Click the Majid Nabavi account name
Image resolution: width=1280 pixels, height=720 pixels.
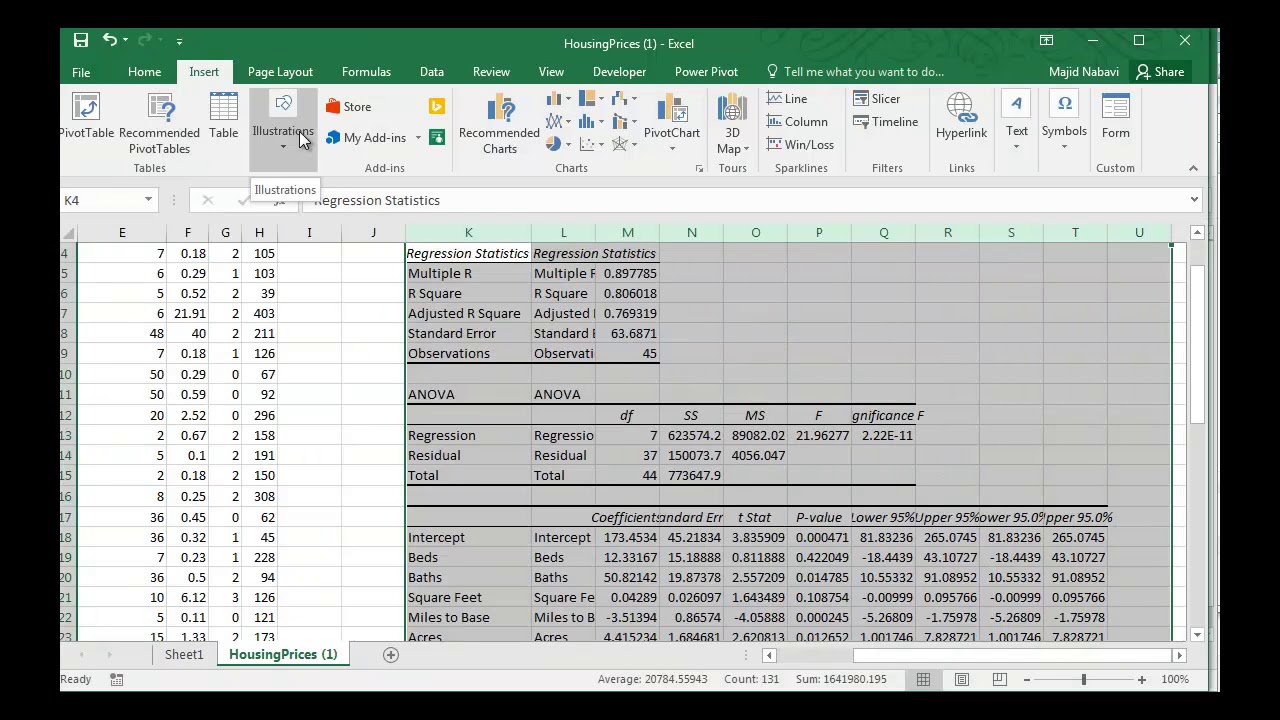[x=1084, y=72]
